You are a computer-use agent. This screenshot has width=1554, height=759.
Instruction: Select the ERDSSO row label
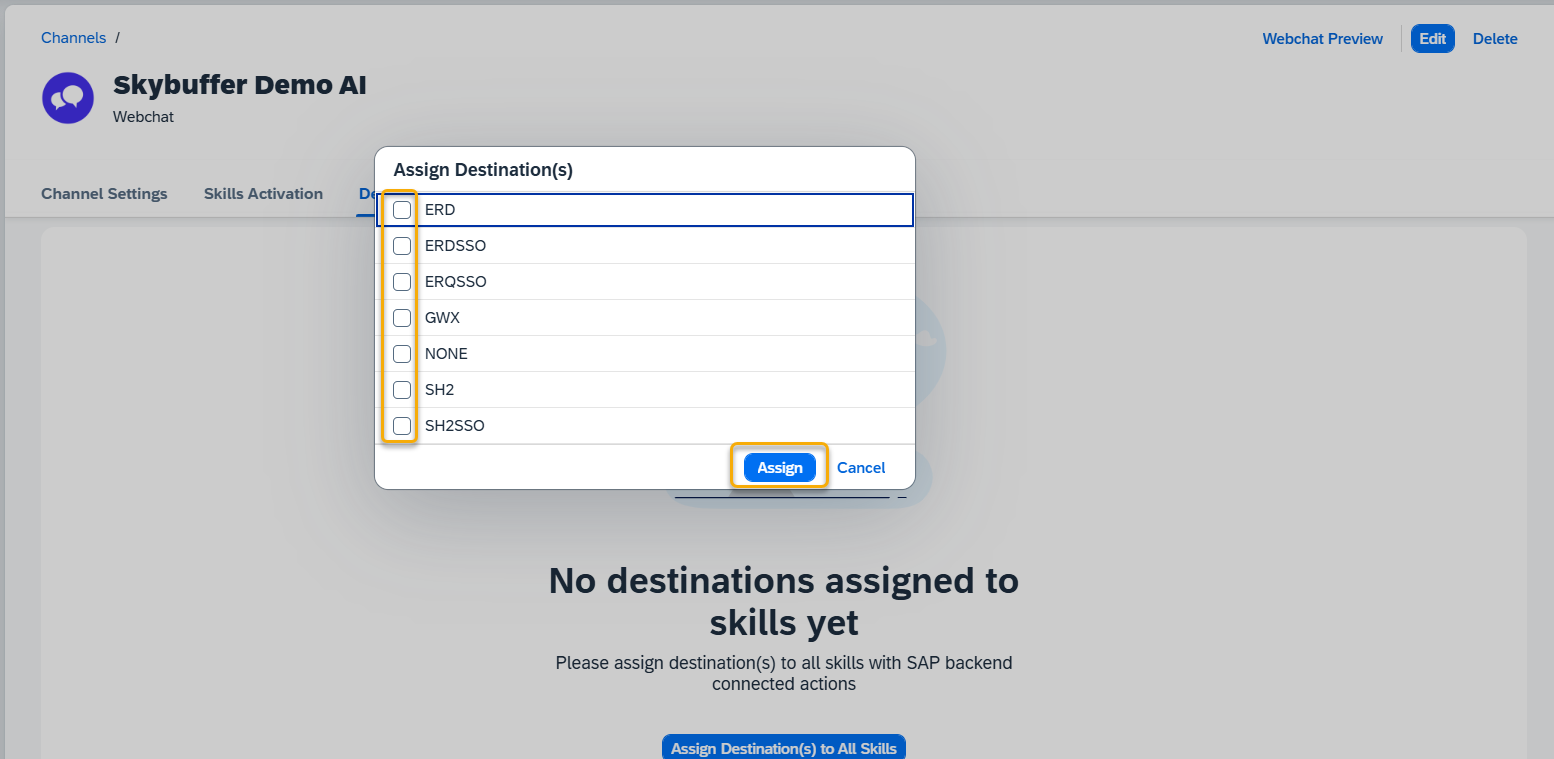click(455, 246)
